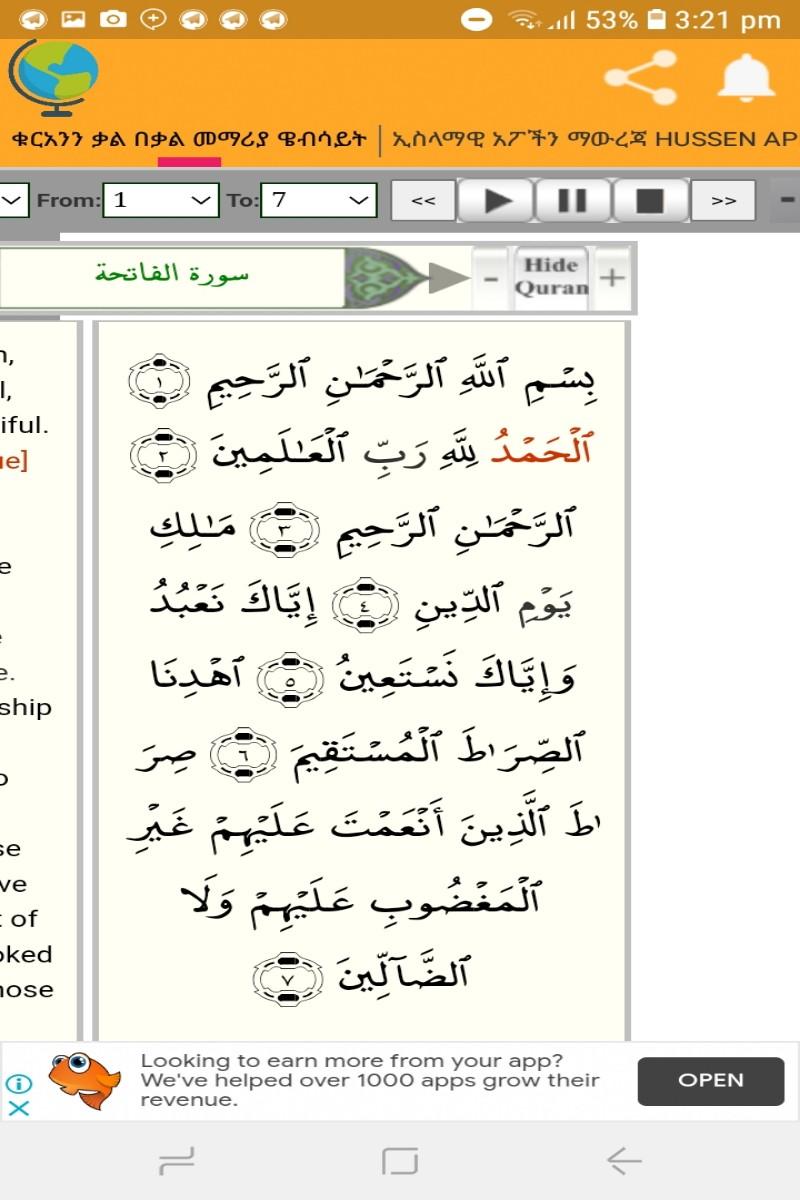Viewport: 800px width, 1200px height.
Task: Open the notifications bell
Action: (x=748, y=78)
